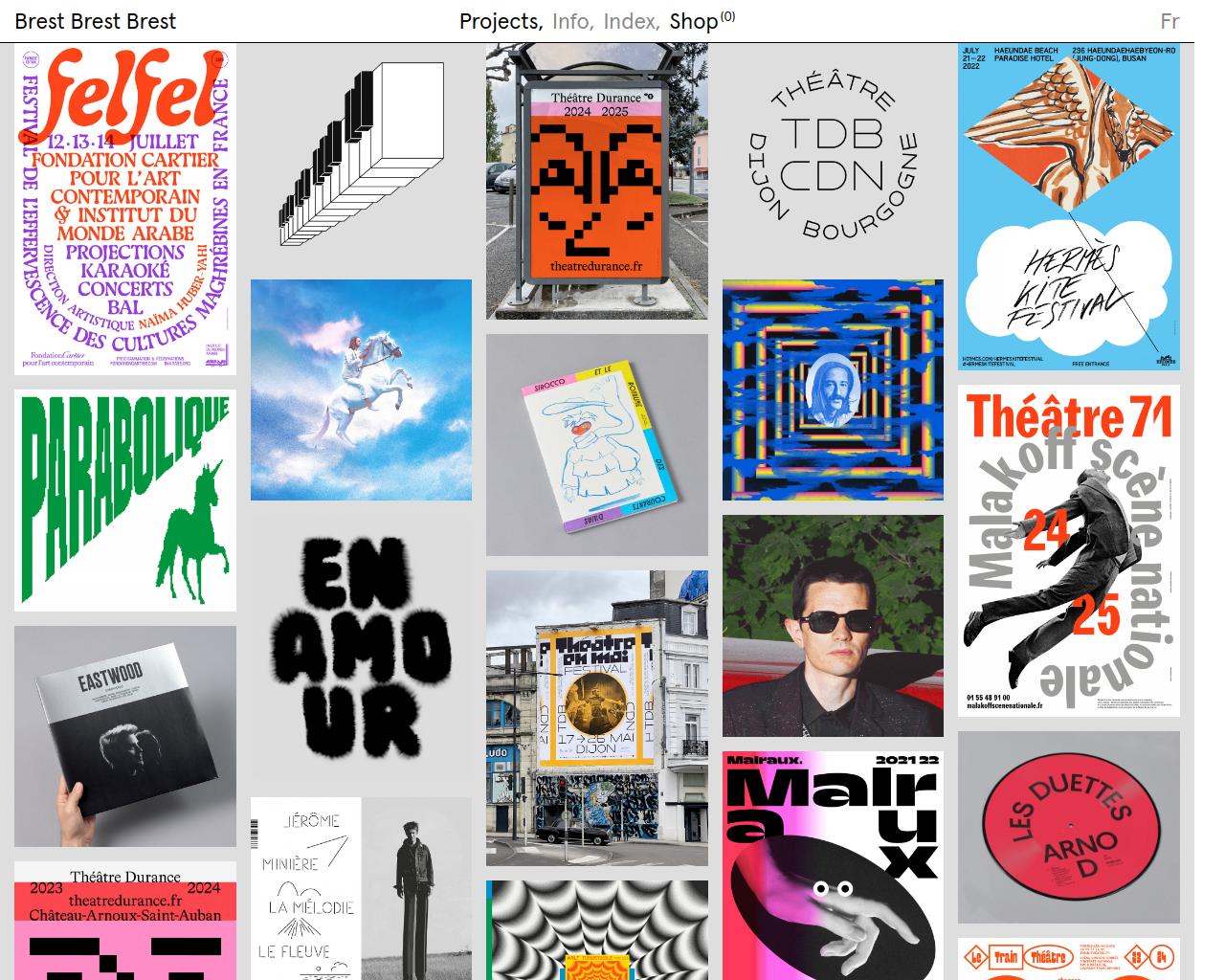This screenshot has width=1225, height=980.
Task: Open the Info page
Action: click(573, 21)
